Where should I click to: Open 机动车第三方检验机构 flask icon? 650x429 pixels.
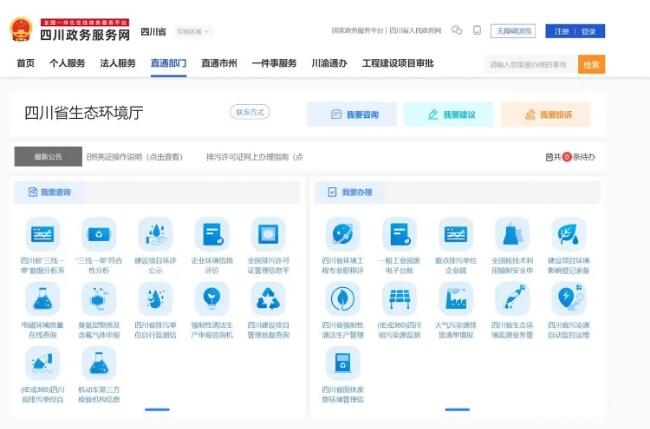99,364
